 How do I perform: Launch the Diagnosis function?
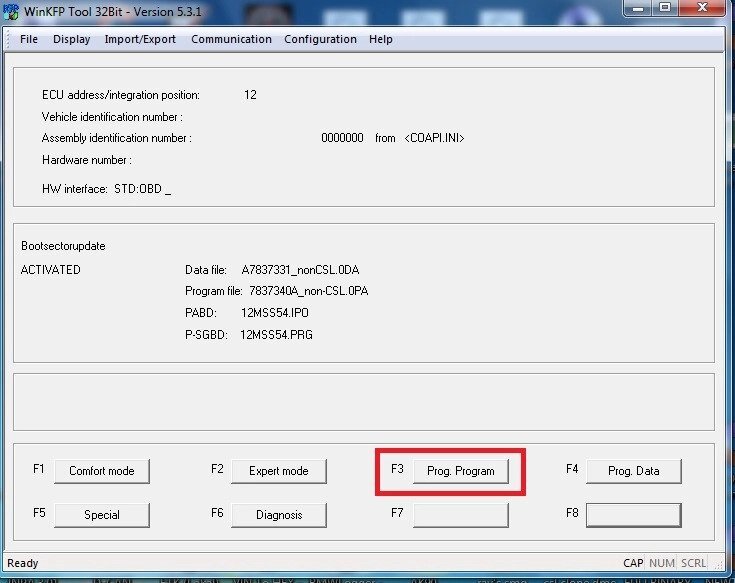coord(278,515)
